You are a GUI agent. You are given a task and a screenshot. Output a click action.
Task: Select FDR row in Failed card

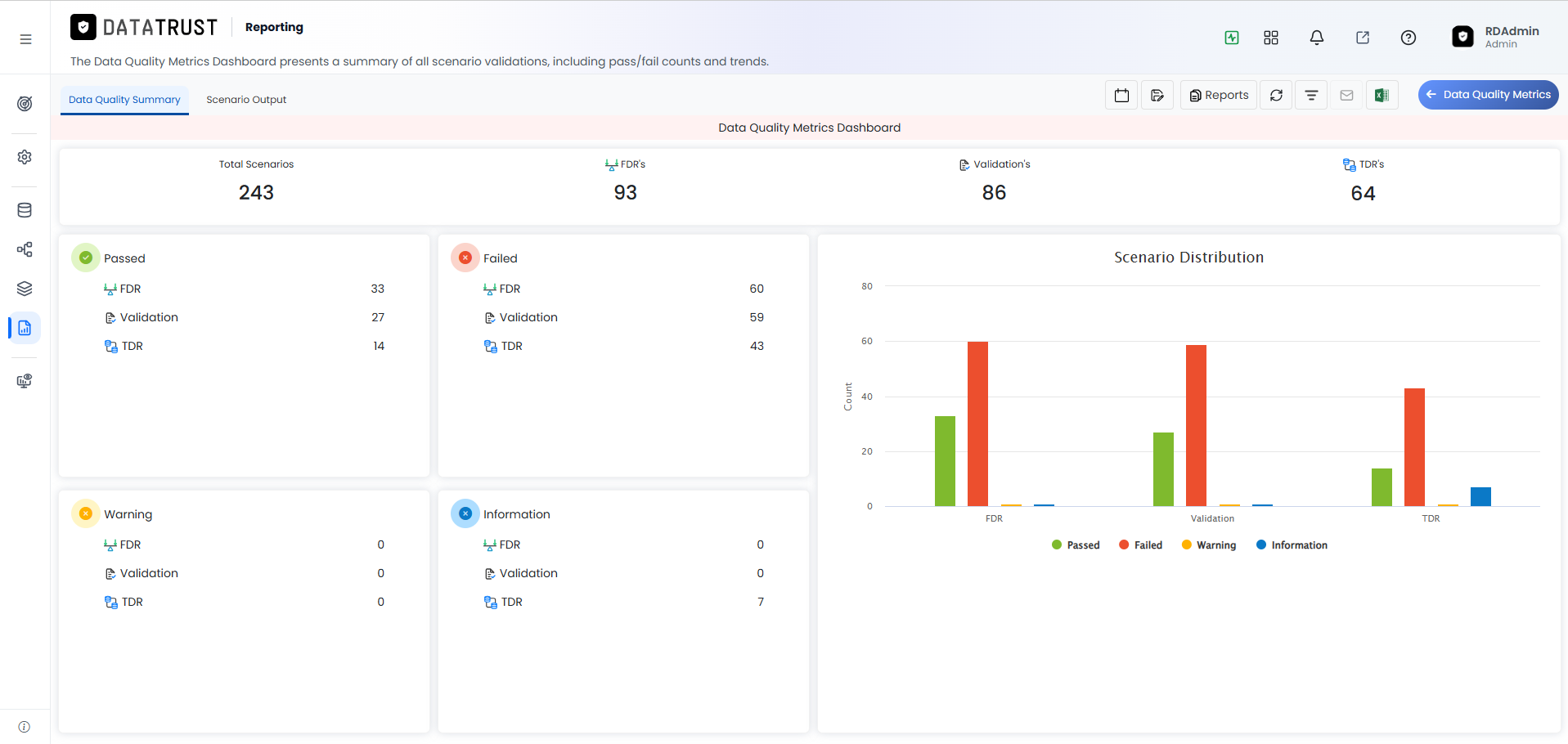(x=623, y=289)
